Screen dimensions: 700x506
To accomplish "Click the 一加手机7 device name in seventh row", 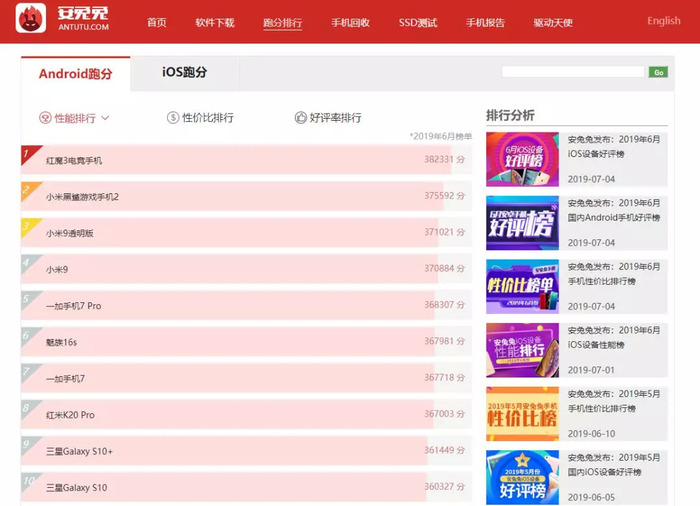I will tap(65, 379).
